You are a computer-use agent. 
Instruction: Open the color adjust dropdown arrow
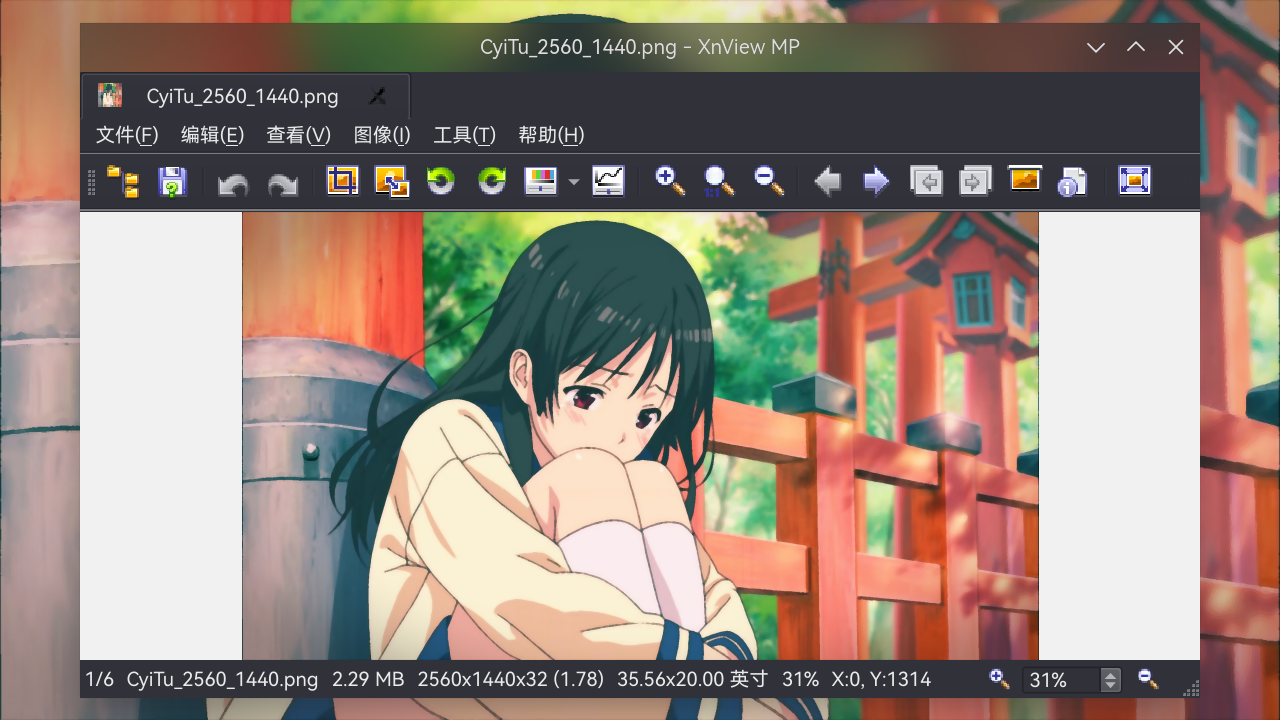574,183
